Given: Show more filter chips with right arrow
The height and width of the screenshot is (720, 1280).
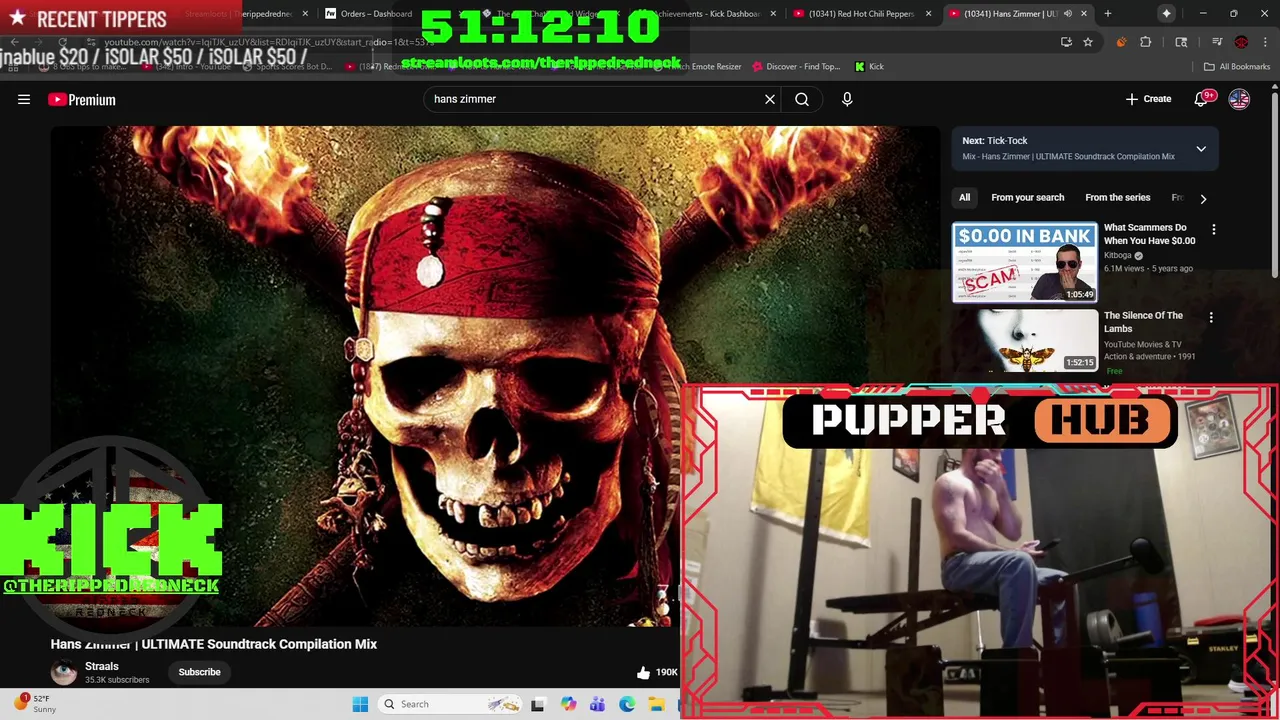Looking at the screenshot, I should (x=1203, y=198).
